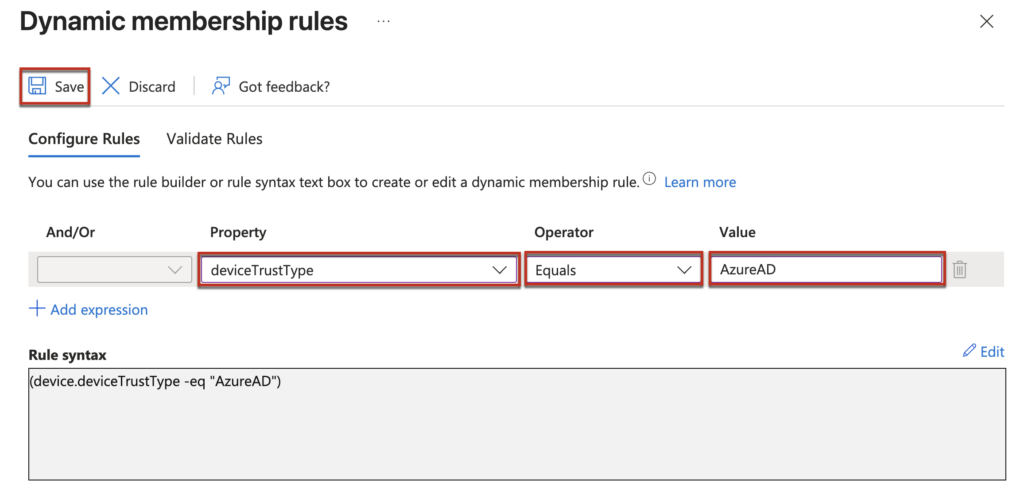Click the Value field containing AzureAD
The height and width of the screenshot is (492, 1024).
click(826, 270)
